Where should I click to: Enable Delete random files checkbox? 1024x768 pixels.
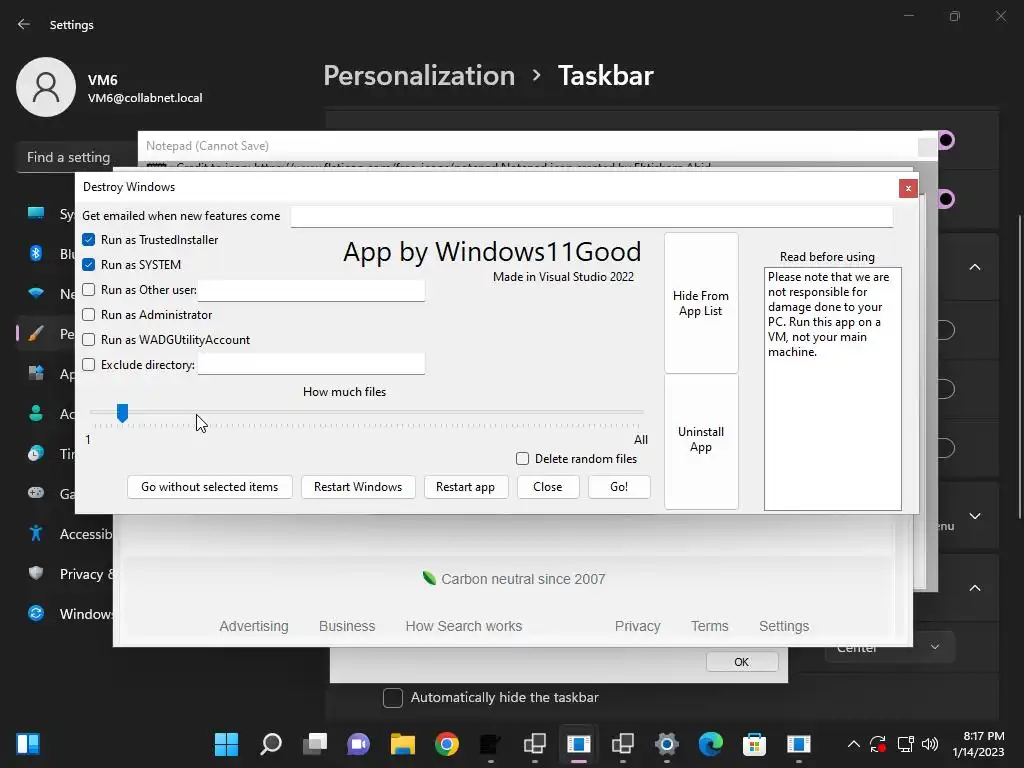click(x=522, y=458)
